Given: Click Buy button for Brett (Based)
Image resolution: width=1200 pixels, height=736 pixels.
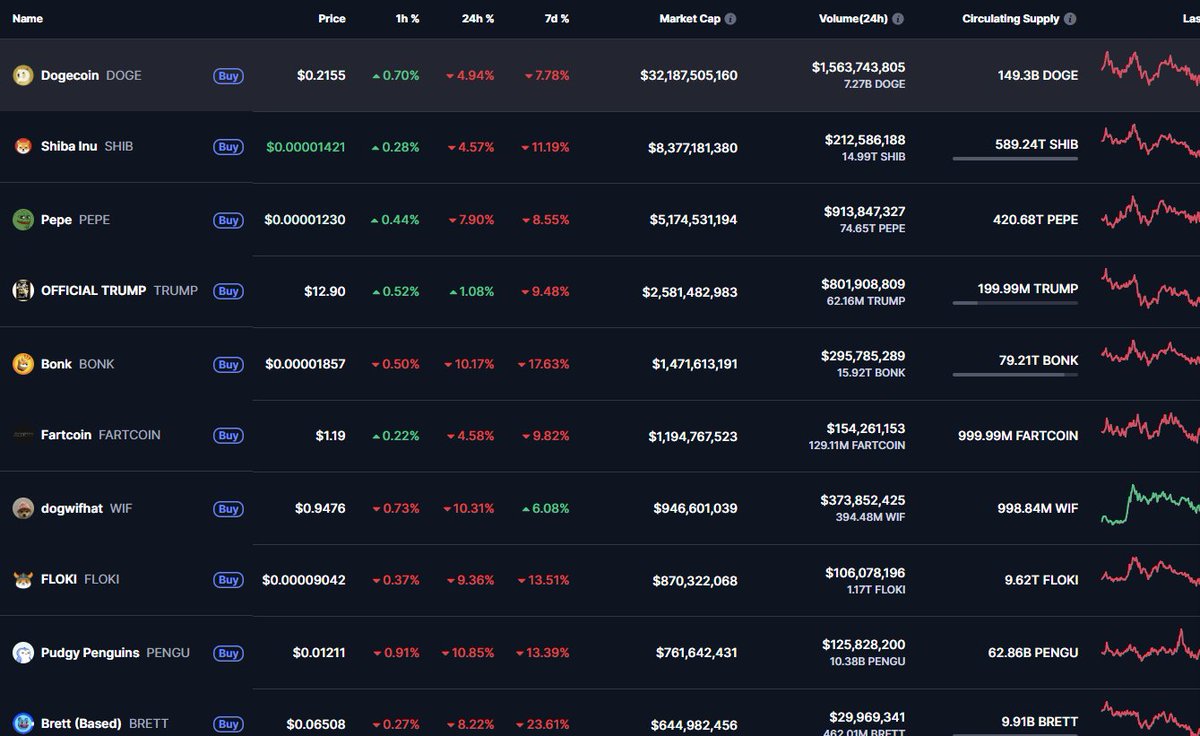Looking at the screenshot, I should coord(228,723).
